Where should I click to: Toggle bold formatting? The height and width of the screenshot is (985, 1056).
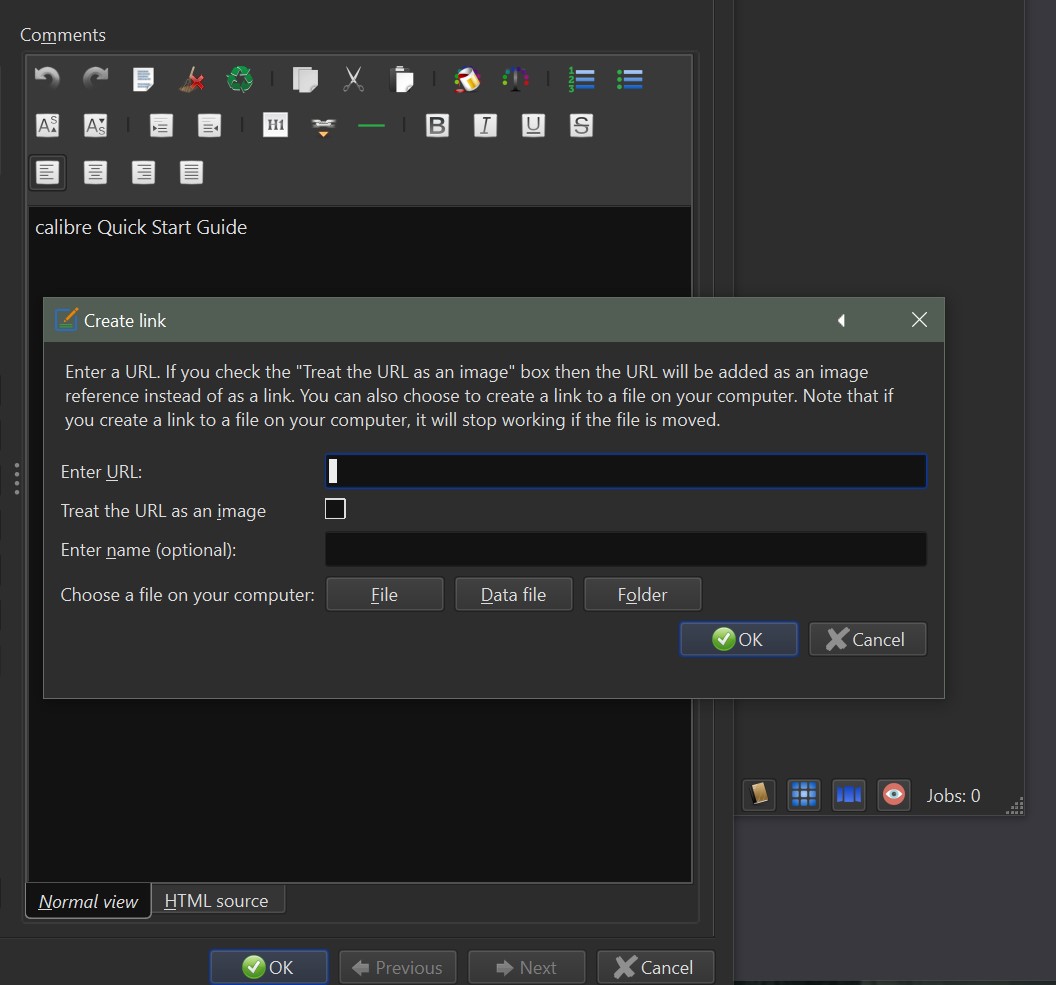click(x=437, y=125)
